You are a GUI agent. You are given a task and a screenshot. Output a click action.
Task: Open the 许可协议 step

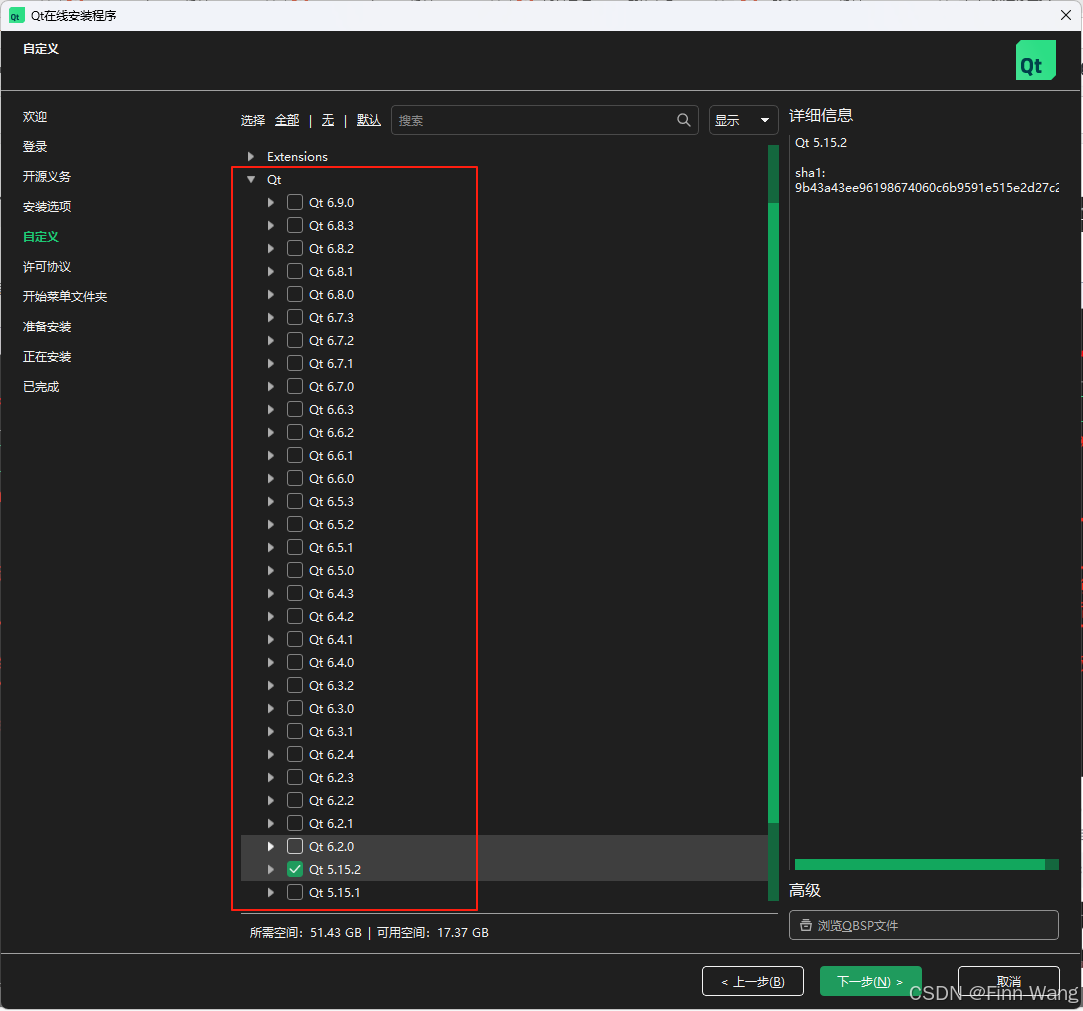pos(47,267)
